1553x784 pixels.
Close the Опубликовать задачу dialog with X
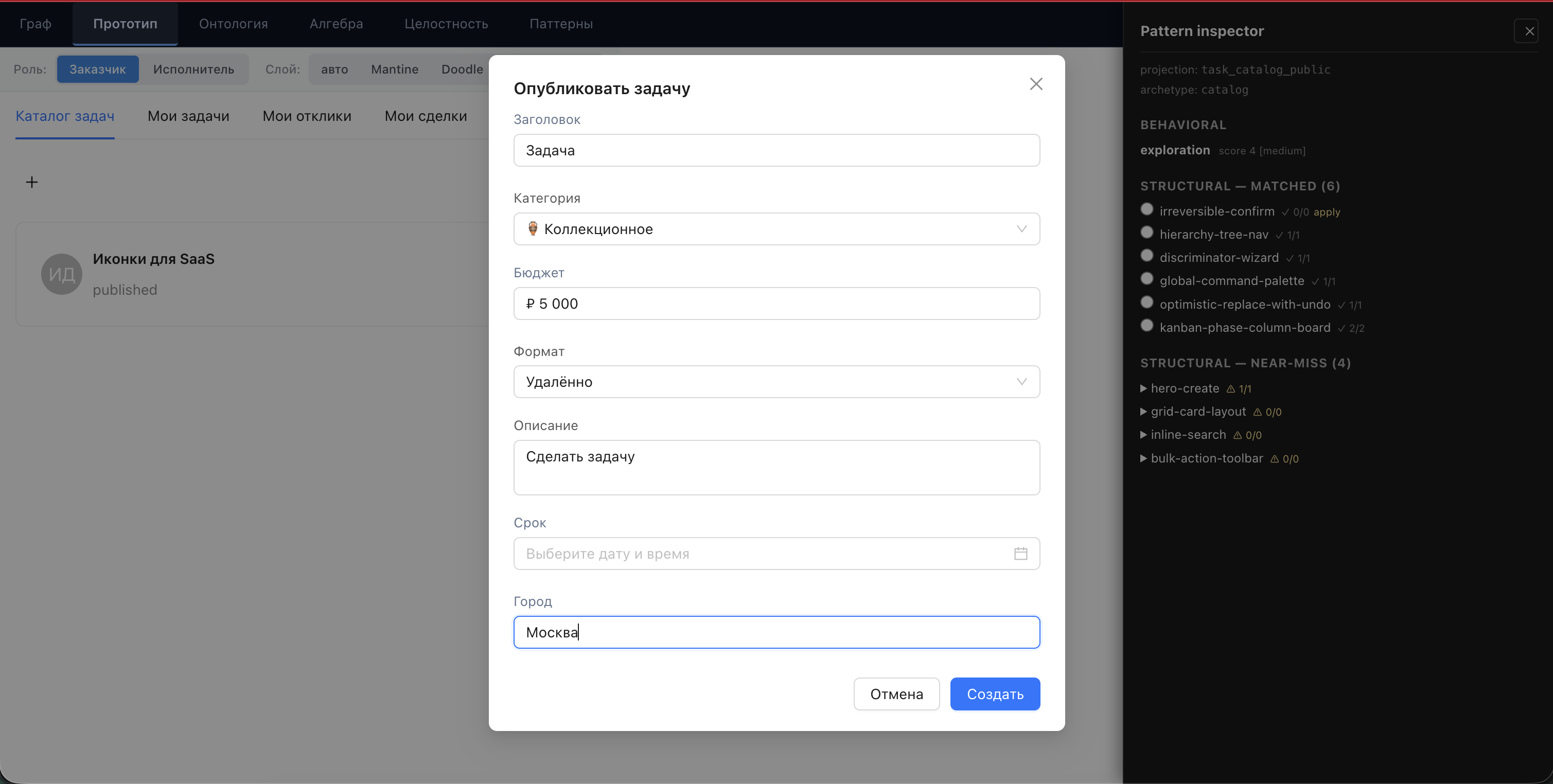[1036, 84]
